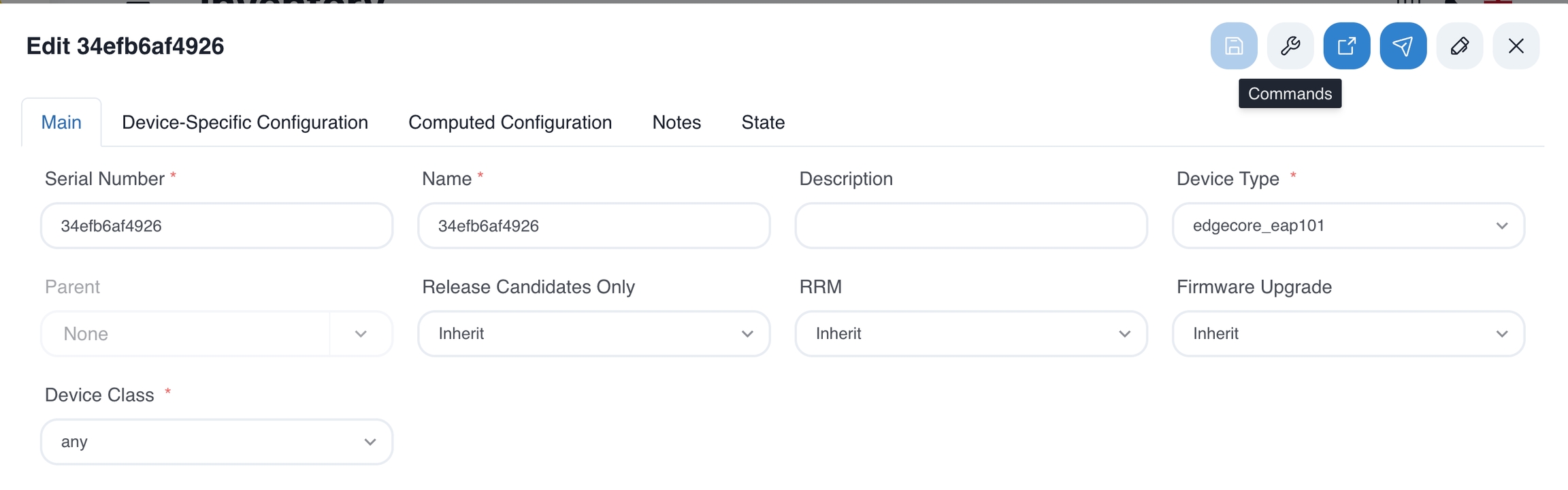
Task: Focus the Name text field
Action: coord(593,225)
